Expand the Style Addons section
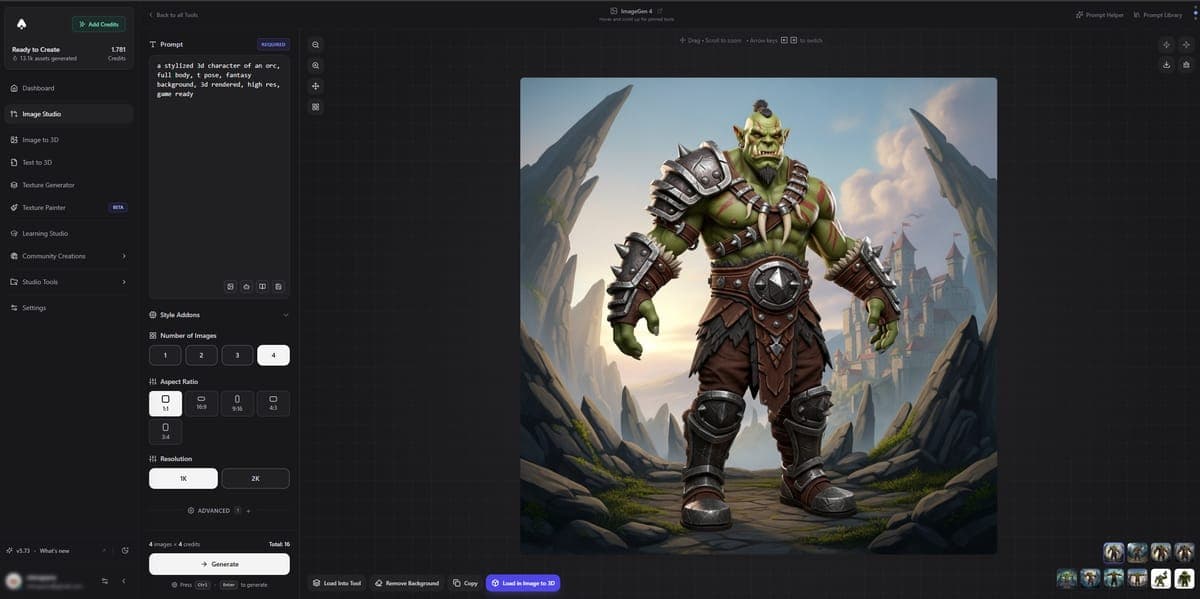This screenshot has height=599, width=1200. [x=219, y=315]
